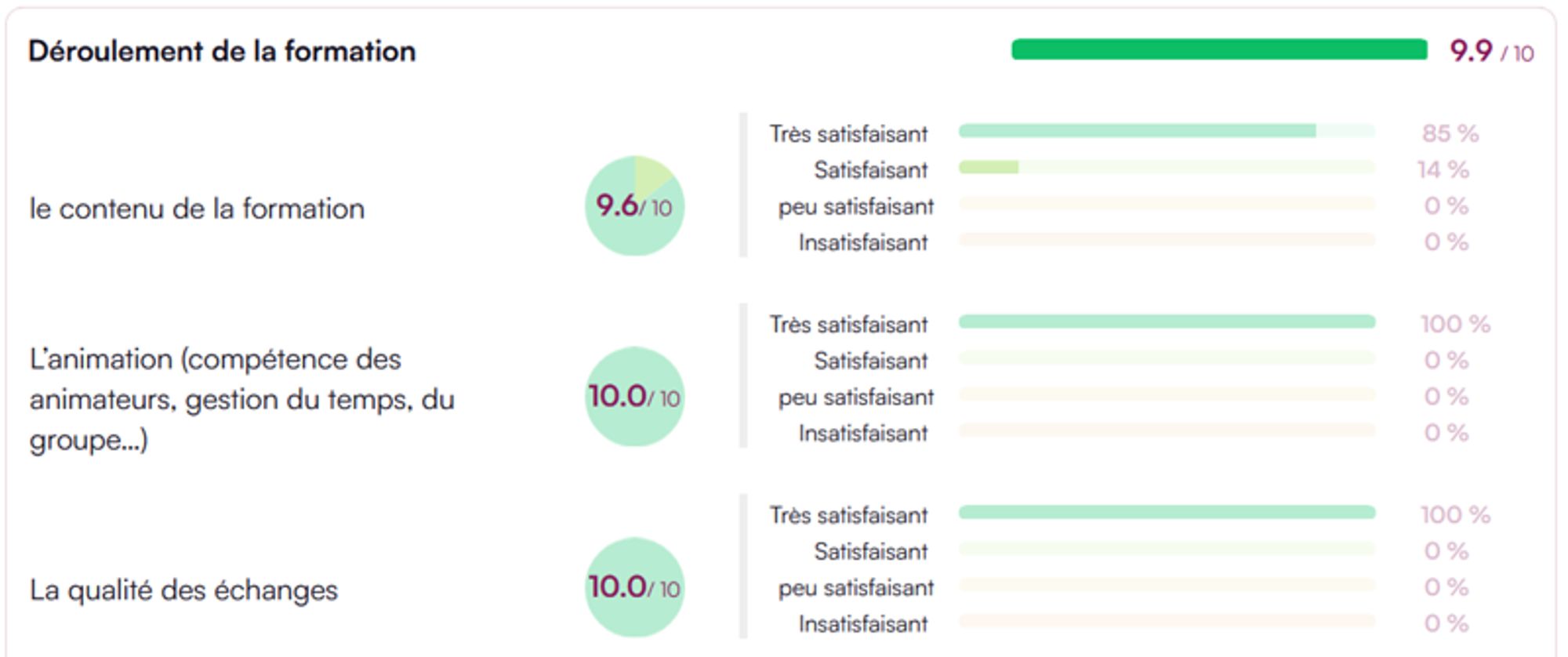Screen dimensions: 1568x657
Task: Click the "La qualité des échanges" label
Action: [x=183, y=590]
